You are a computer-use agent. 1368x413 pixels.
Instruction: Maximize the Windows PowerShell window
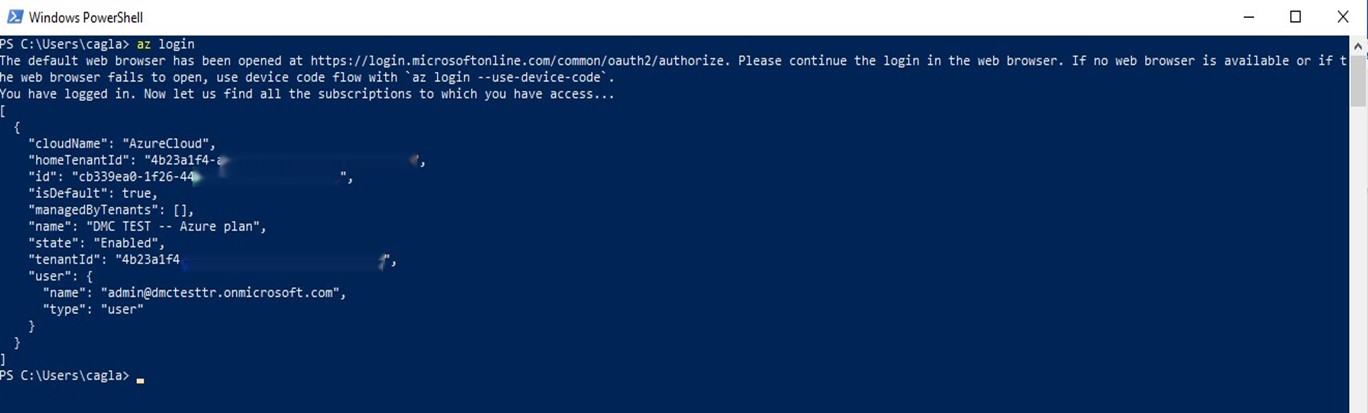1296,17
